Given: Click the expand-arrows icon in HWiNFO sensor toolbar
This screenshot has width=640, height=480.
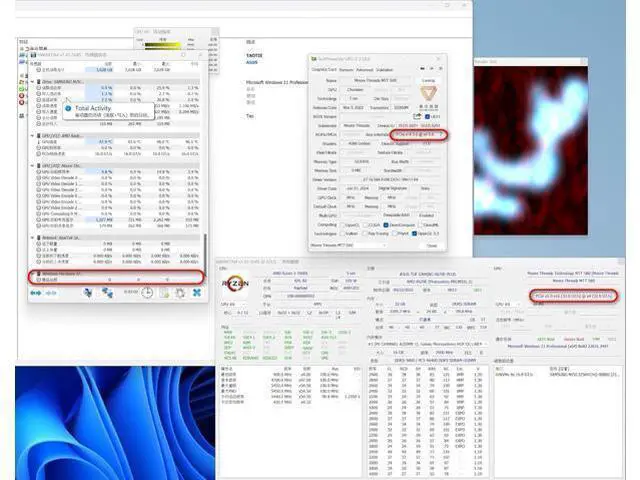Looking at the screenshot, I should pyautogui.click(x=36, y=293).
